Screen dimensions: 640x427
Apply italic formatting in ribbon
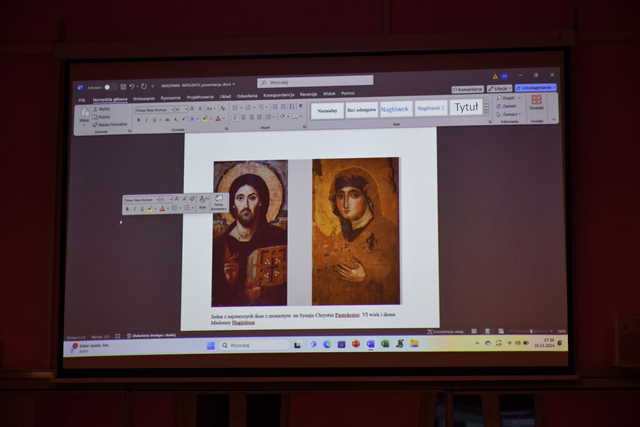click(146, 120)
